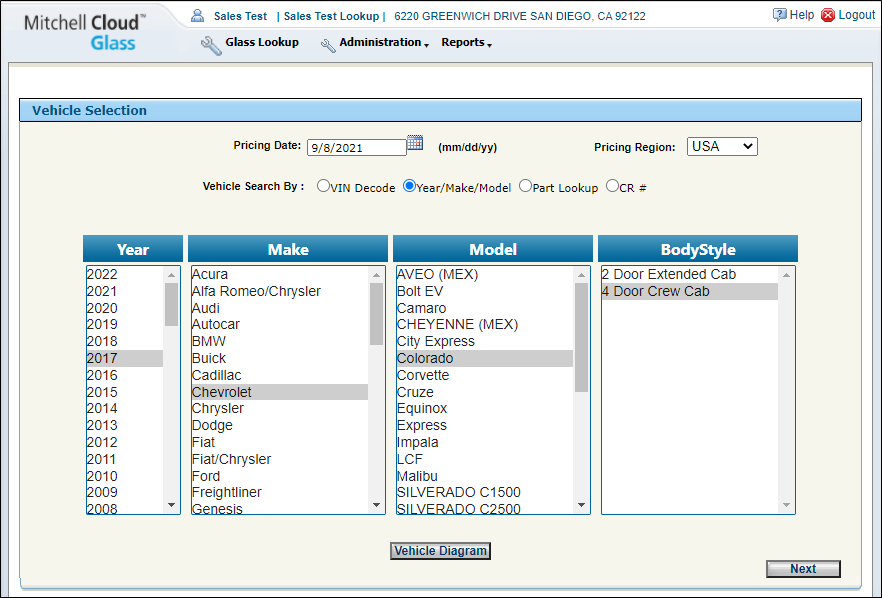This screenshot has width=882, height=598.
Task: Select BMW in the Make list
Action: tap(280, 341)
